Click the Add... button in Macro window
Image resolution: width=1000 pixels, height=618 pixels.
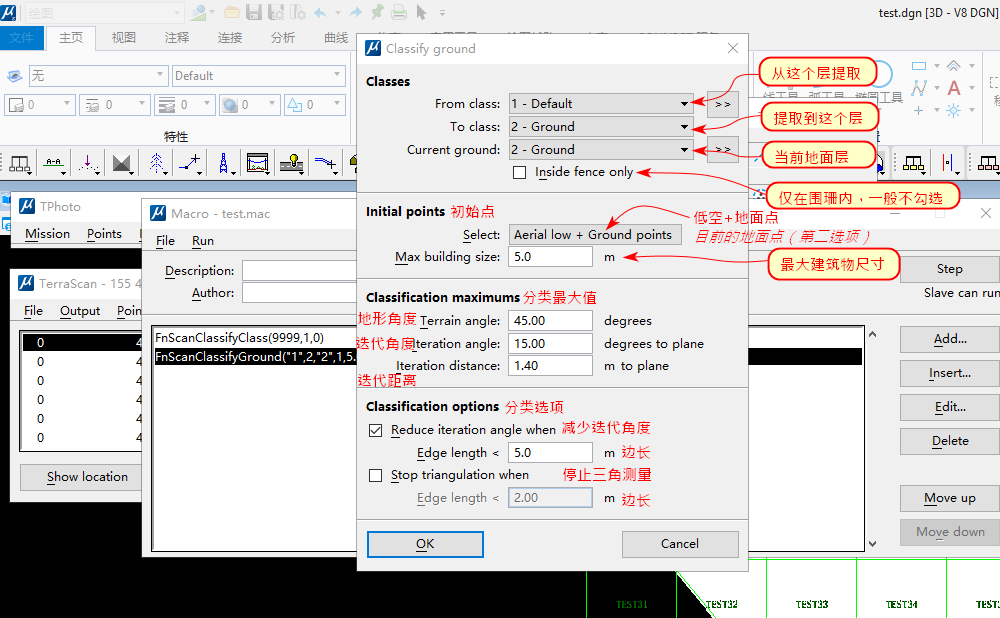[950, 339]
